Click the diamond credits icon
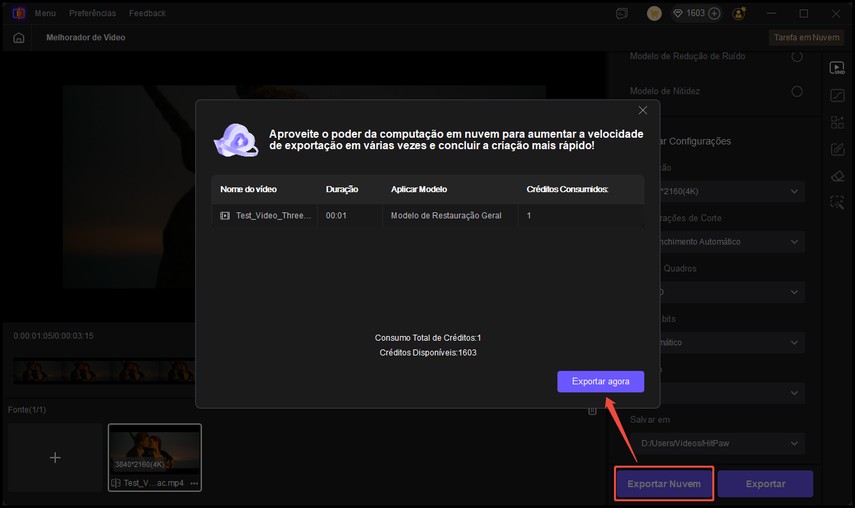 (678, 13)
